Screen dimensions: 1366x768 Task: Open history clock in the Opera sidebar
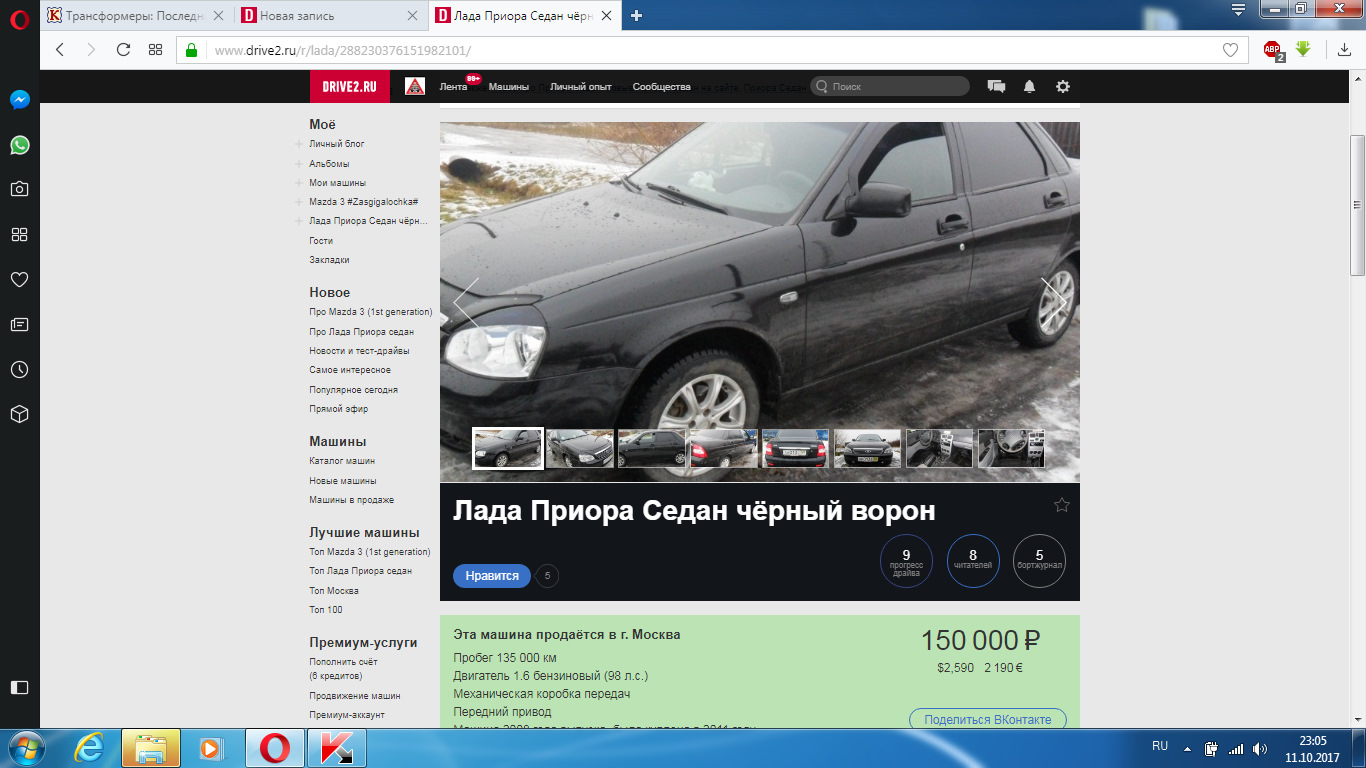tap(19, 369)
